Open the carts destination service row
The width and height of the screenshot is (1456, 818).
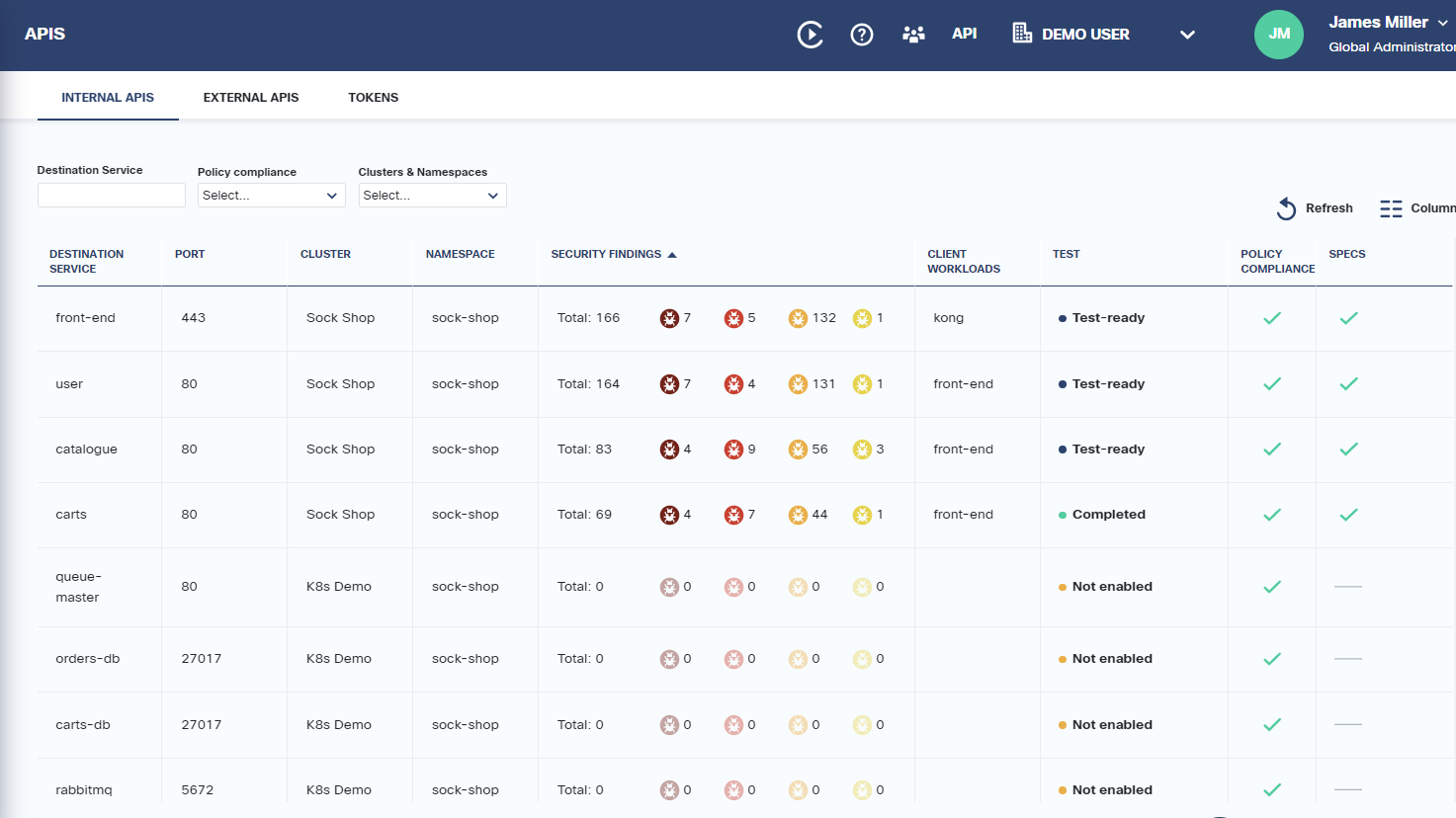(x=71, y=515)
